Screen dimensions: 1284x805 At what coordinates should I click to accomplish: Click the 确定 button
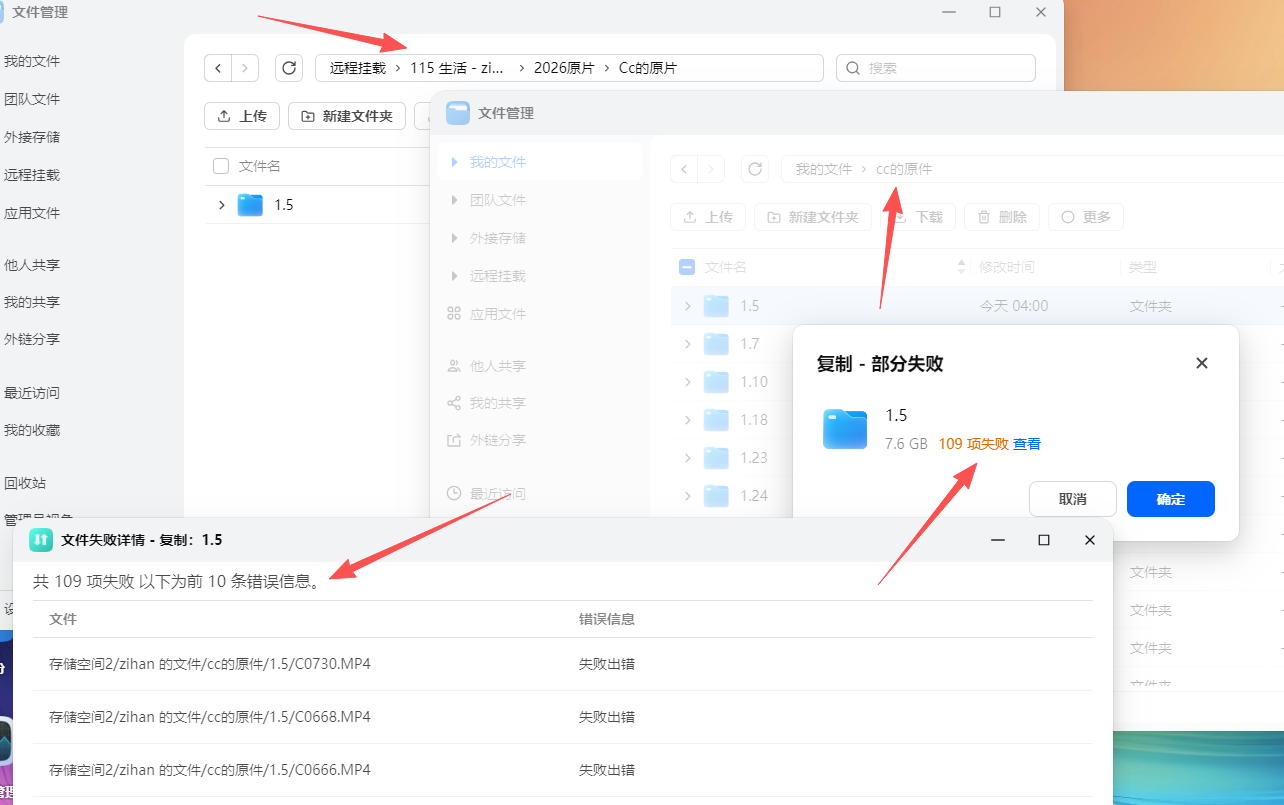[1170, 499]
